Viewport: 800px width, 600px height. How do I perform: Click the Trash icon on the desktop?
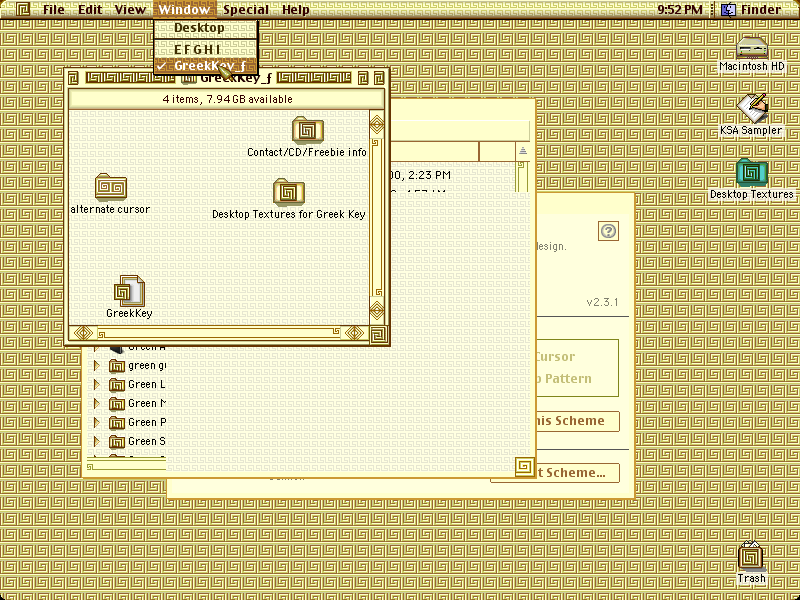pyautogui.click(x=752, y=556)
